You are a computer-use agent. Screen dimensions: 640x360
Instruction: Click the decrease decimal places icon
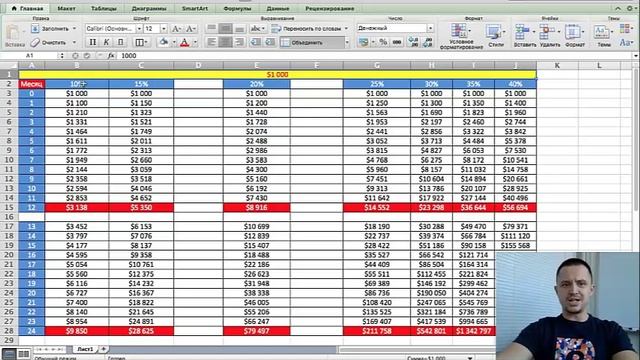click(x=428, y=42)
